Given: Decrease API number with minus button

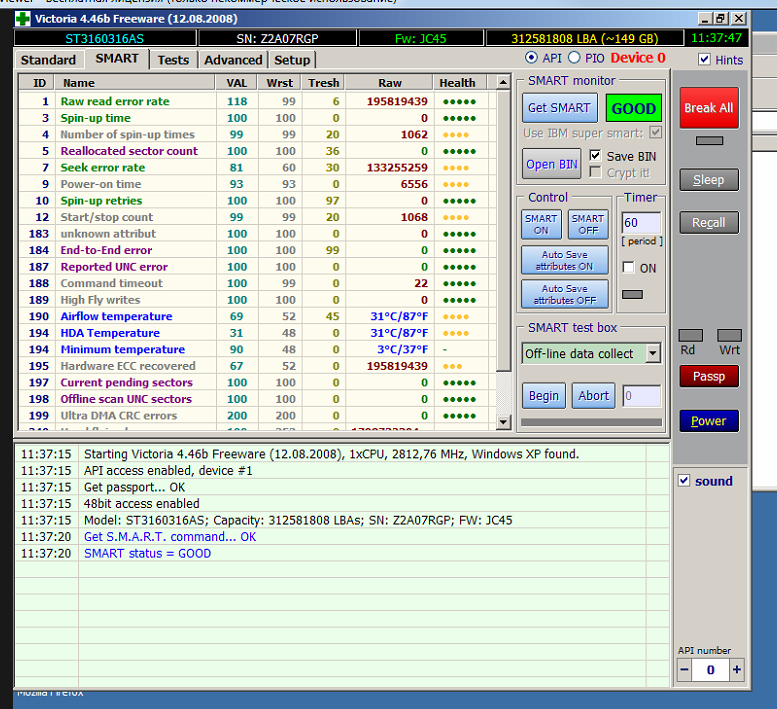Looking at the screenshot, I should 685,670.
